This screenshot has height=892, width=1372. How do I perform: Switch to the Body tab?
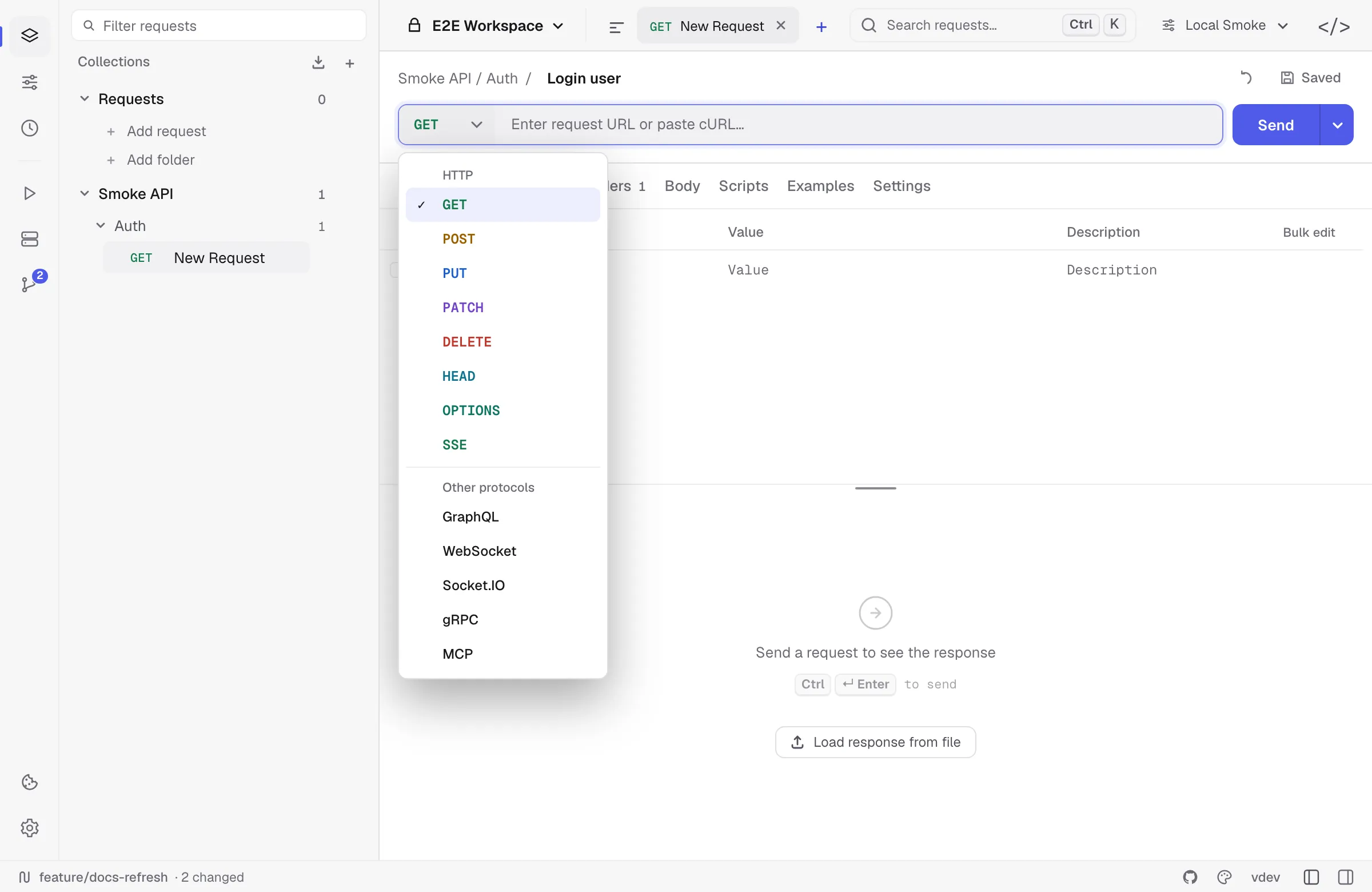pos(682,186)
